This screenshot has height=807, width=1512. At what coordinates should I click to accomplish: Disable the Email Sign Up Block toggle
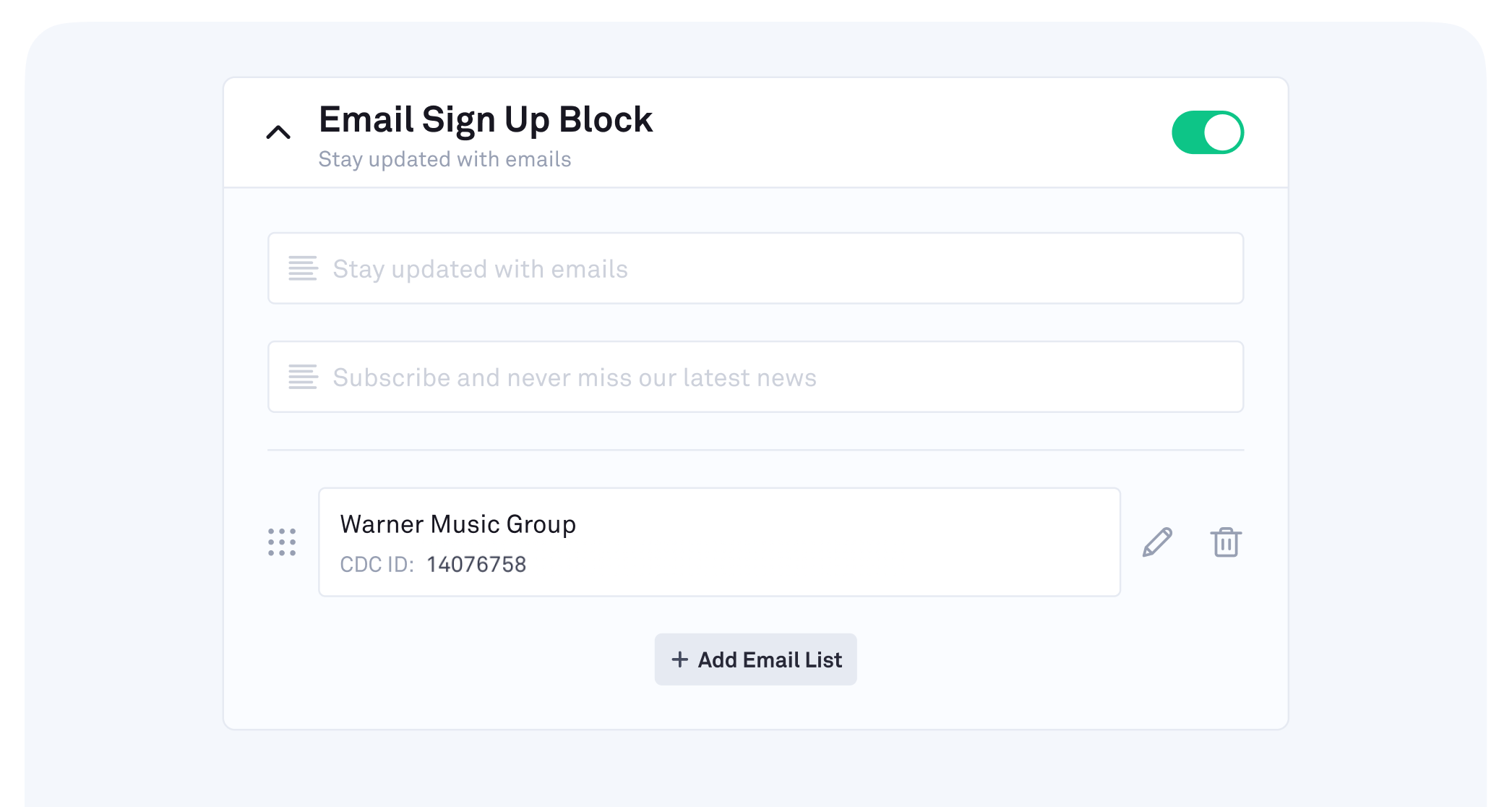pos(1207,132)
